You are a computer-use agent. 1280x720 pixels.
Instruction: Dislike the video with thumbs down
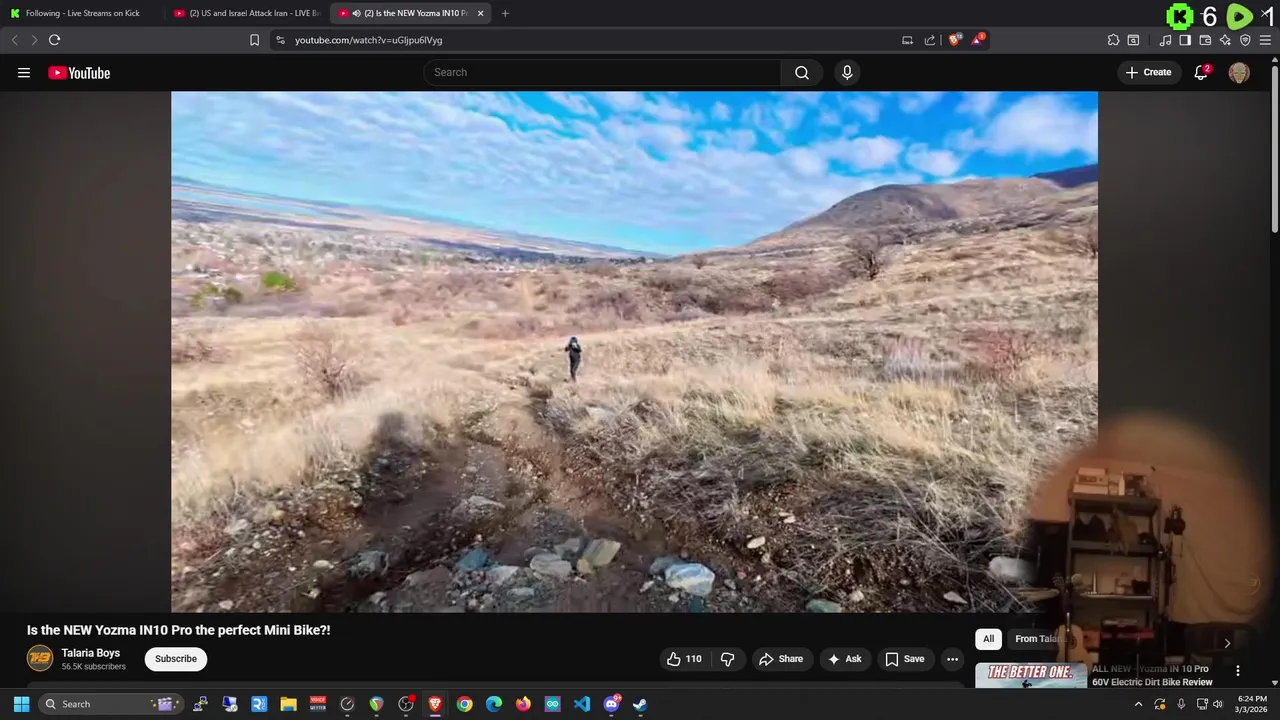pyautogui.click(x=728, y=659)
